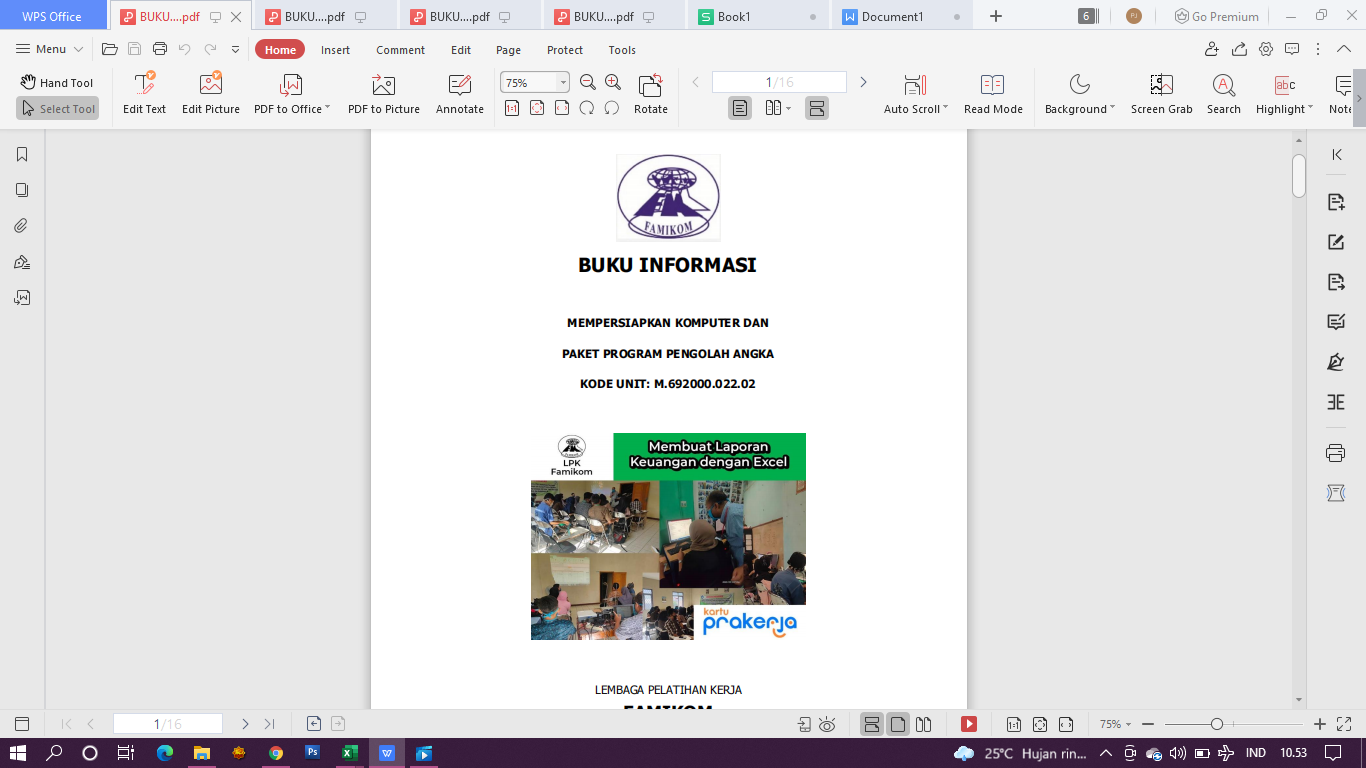Open the Search tool in ribbon

1223,94
